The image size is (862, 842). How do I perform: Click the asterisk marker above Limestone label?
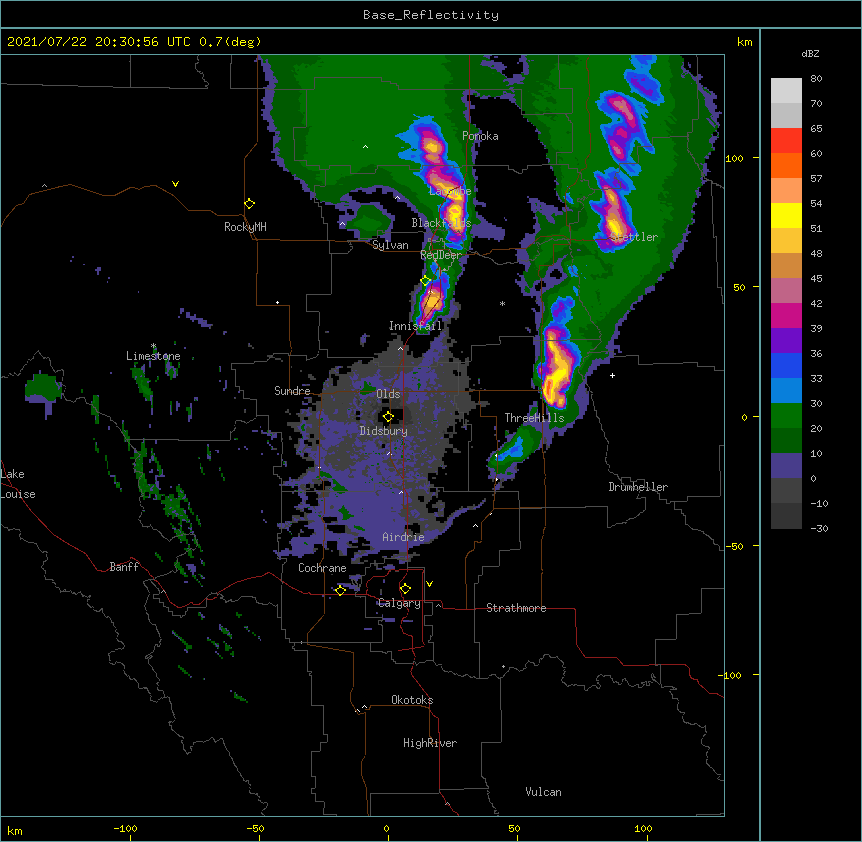click(153, 346)
